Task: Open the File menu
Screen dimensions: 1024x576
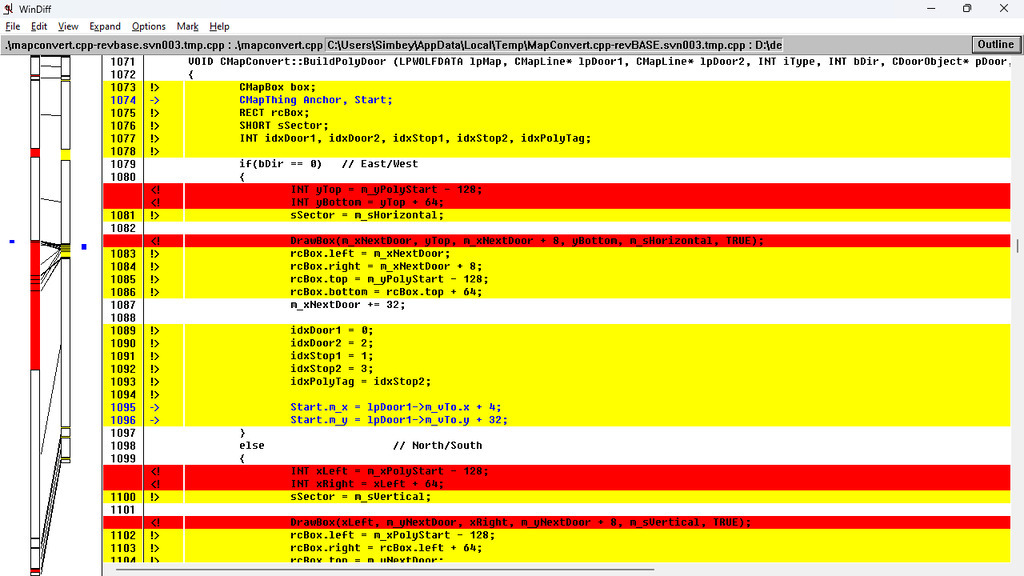Action: [x=12, y=26]
